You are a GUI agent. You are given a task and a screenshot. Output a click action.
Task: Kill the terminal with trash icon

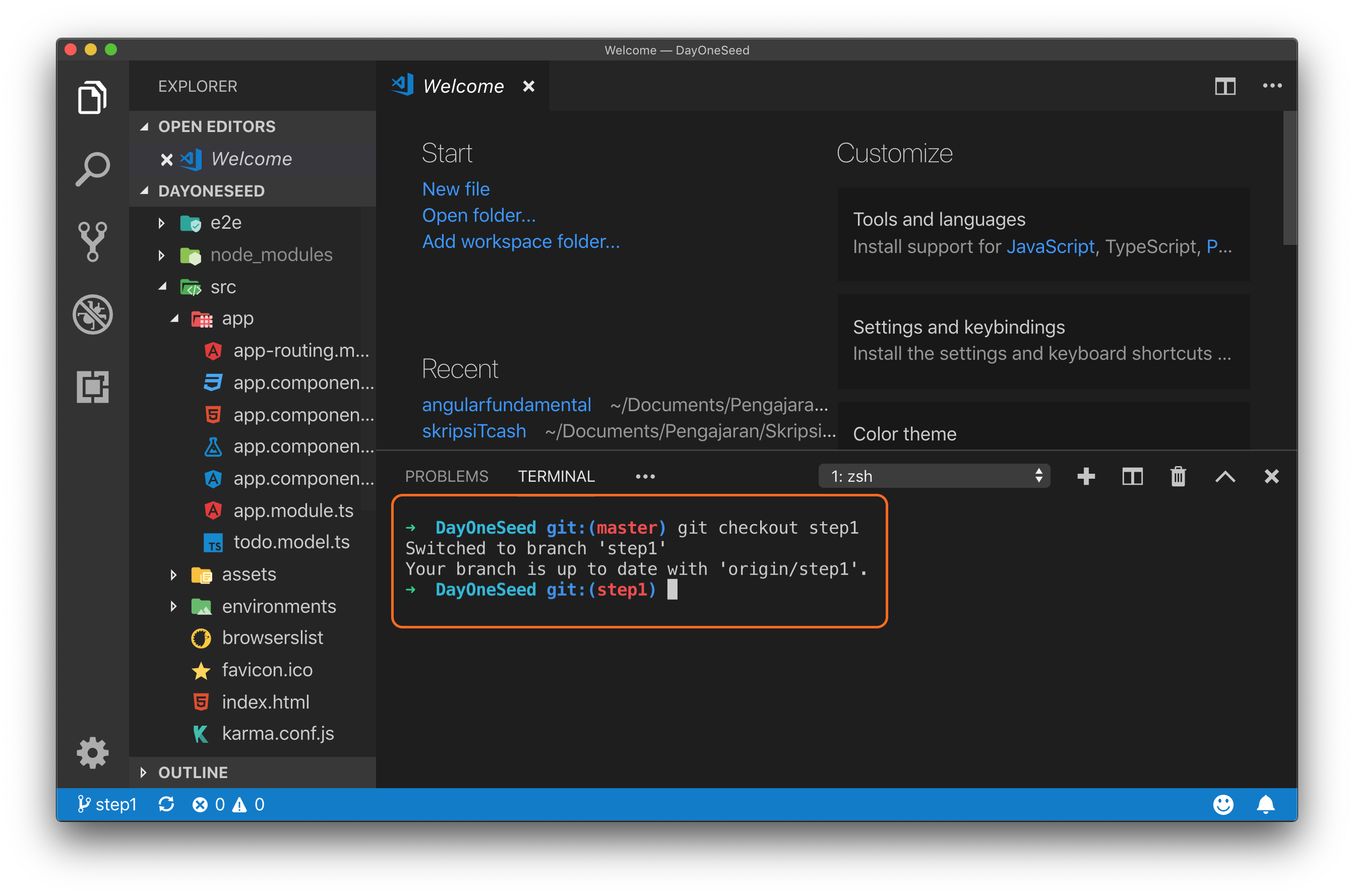point(1178,476)
